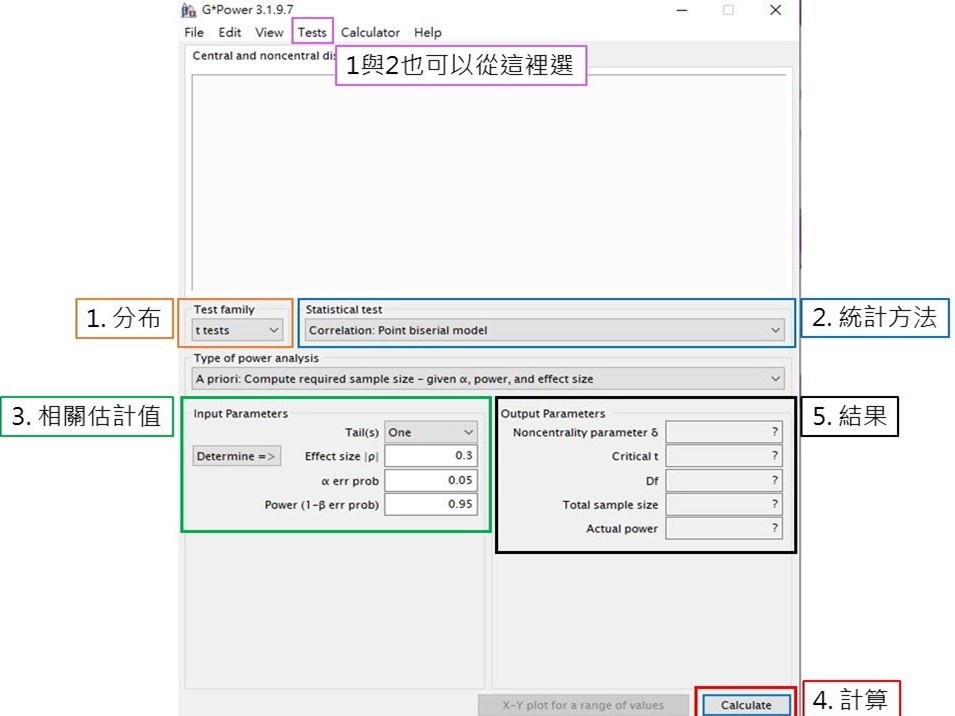Click the Critical t output field
955x716 pixels.
724,455
